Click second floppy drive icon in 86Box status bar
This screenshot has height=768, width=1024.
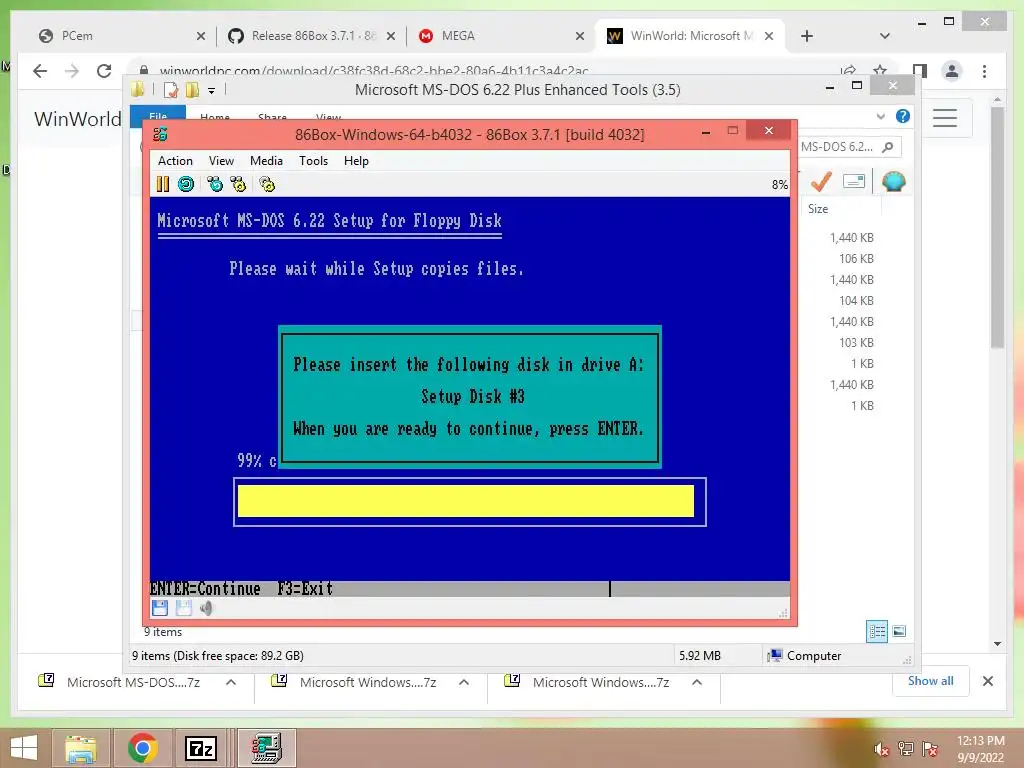184,608
